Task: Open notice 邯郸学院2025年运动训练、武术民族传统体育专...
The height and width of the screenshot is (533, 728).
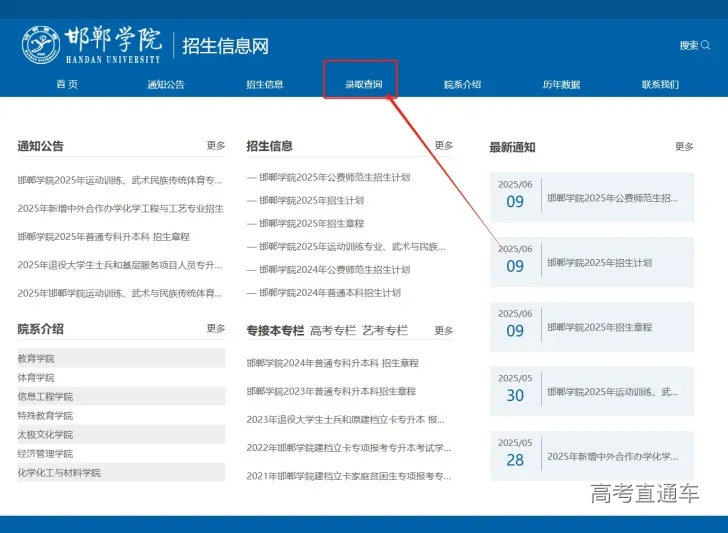Action: pyautogui.click(x=120, y=180)
